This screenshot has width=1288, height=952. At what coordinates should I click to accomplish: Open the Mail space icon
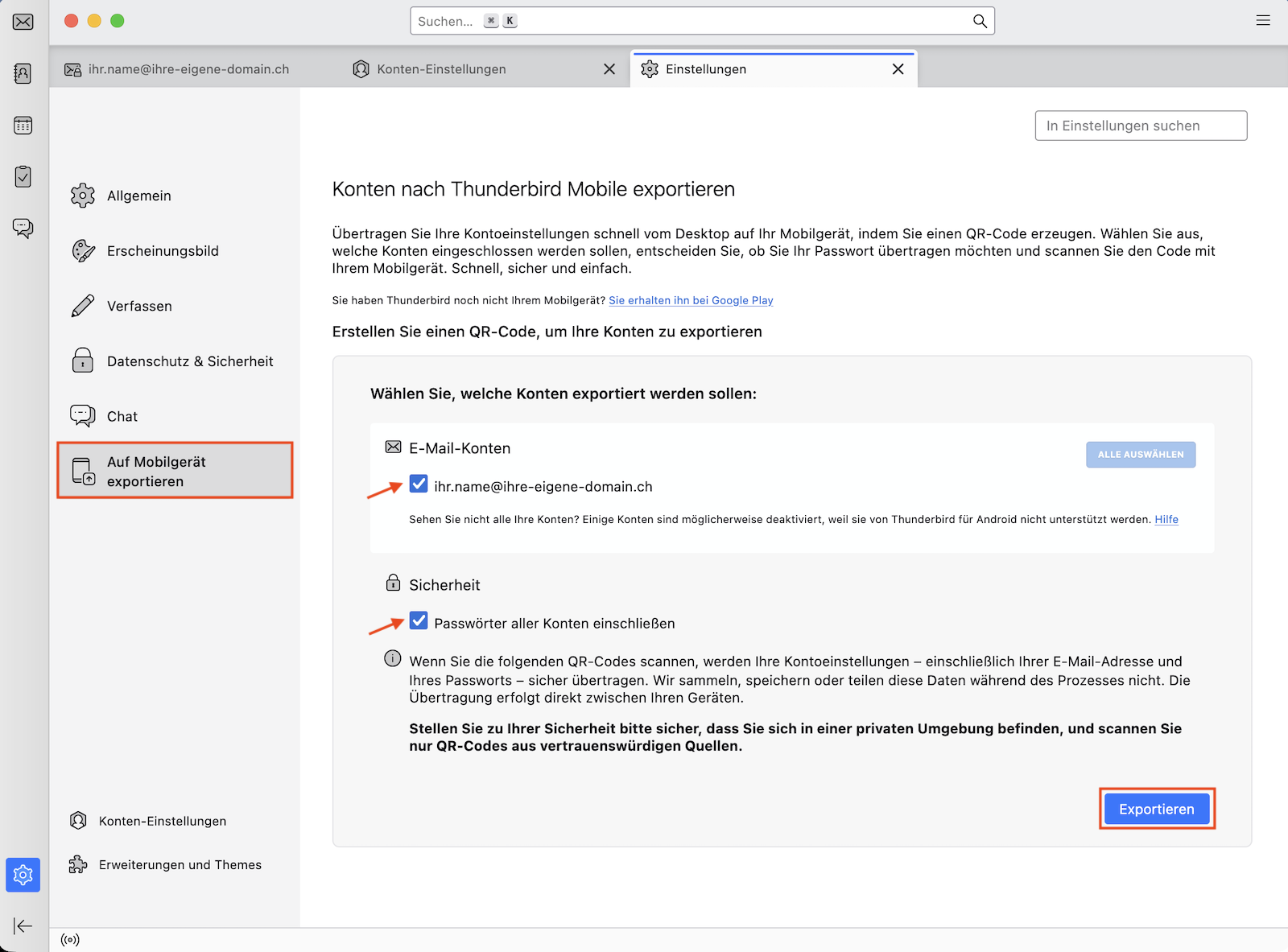23,22
